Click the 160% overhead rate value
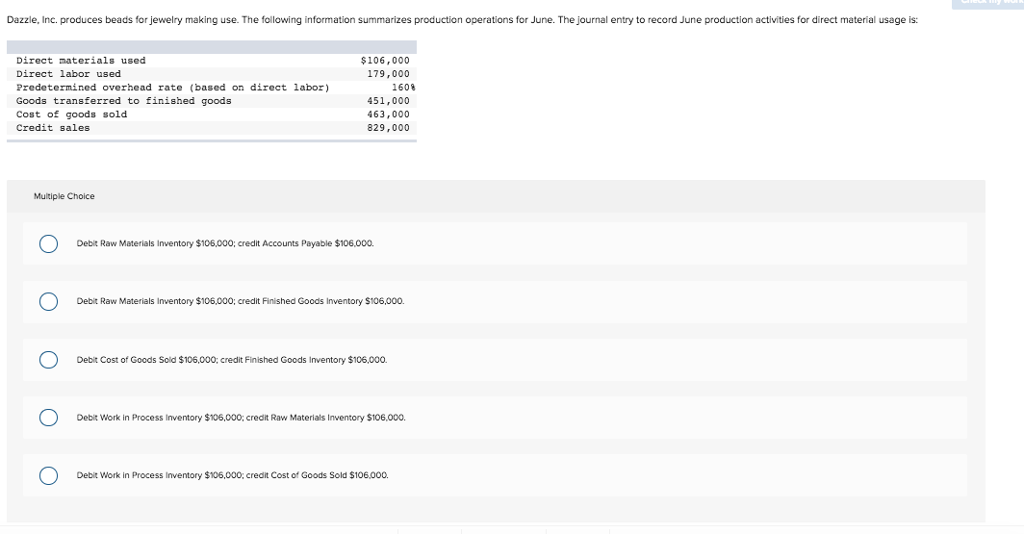1024x534 pixels. (398, 88)
